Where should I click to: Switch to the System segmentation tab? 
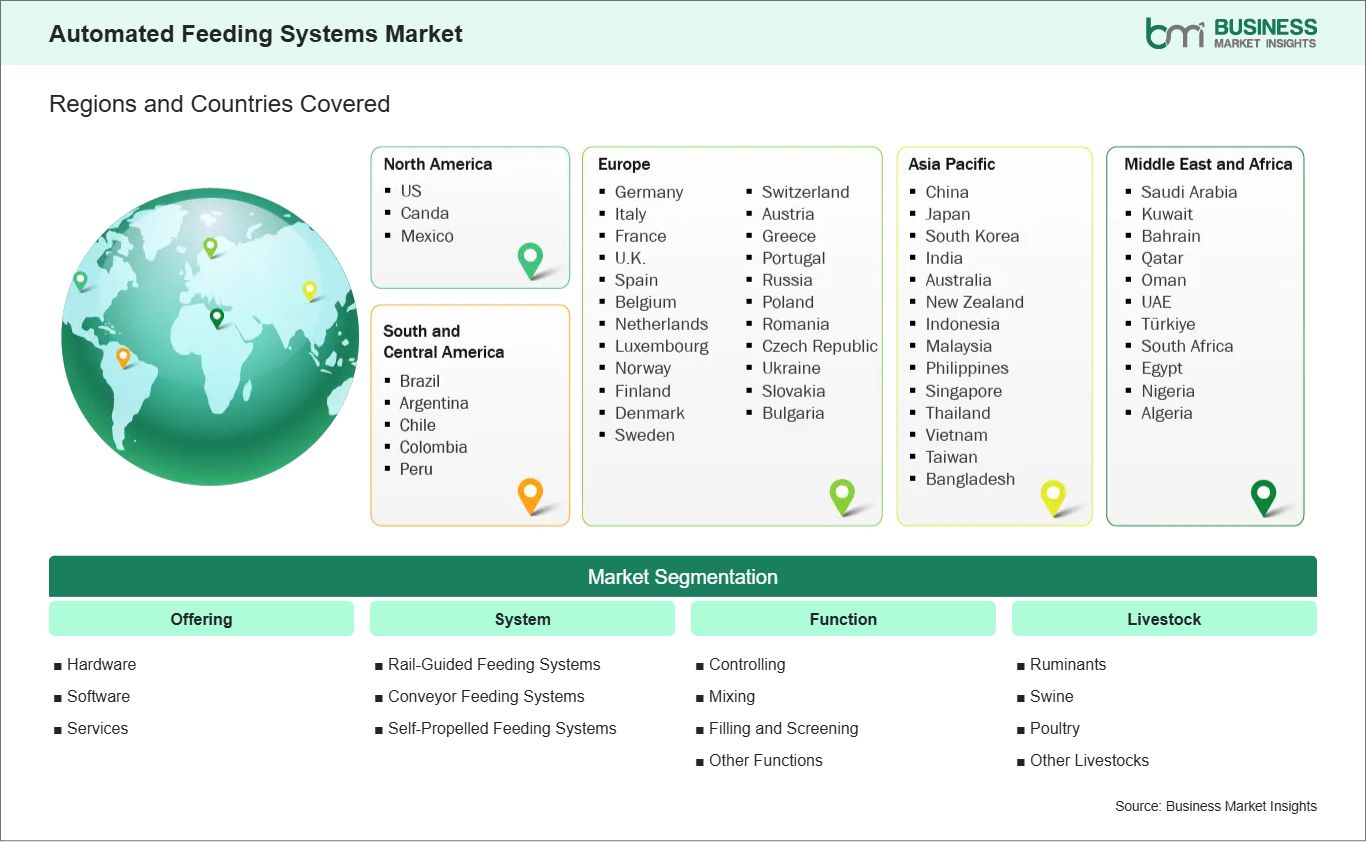pos(522,618)
